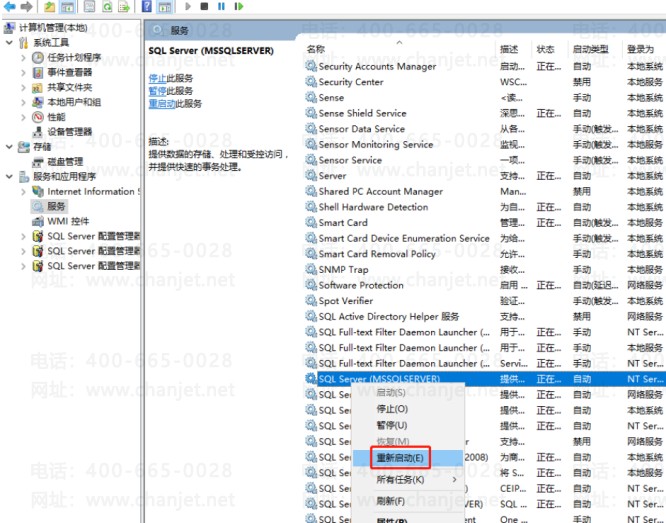Click the Start Service play icon
666x523 pixels.
188,6
